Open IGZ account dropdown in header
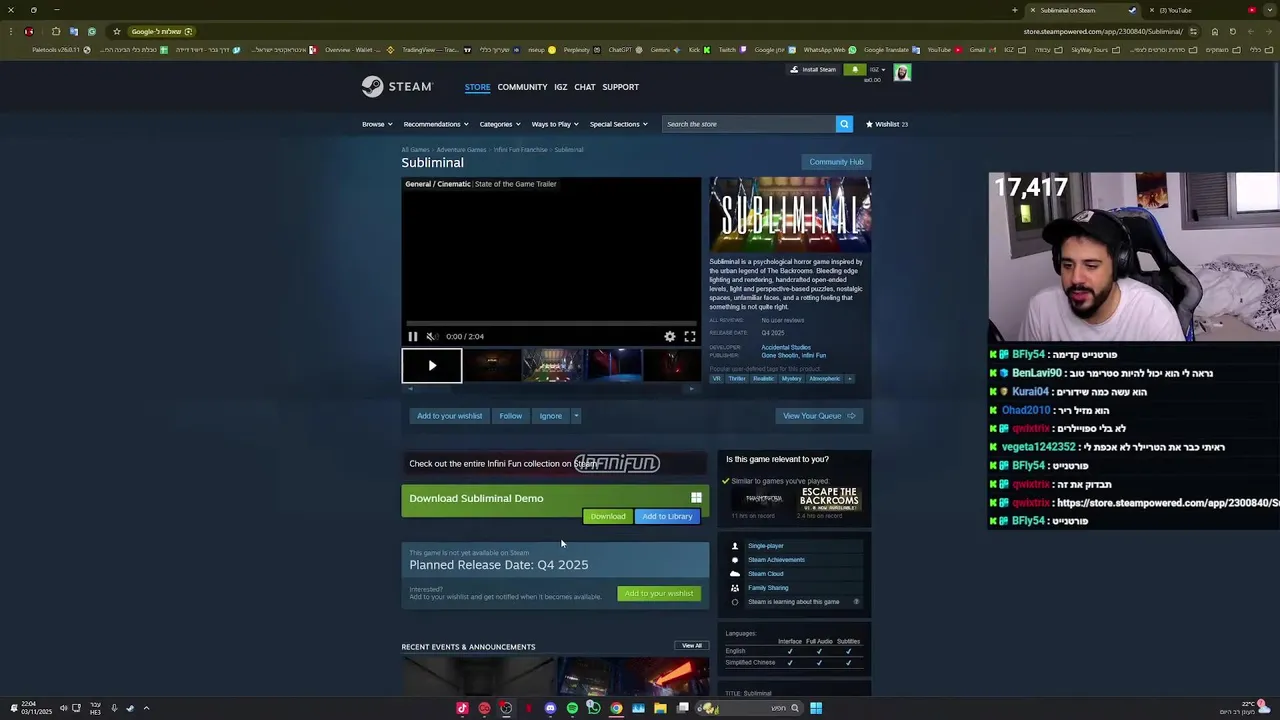The image size is (1280, 720). [877, 70]
